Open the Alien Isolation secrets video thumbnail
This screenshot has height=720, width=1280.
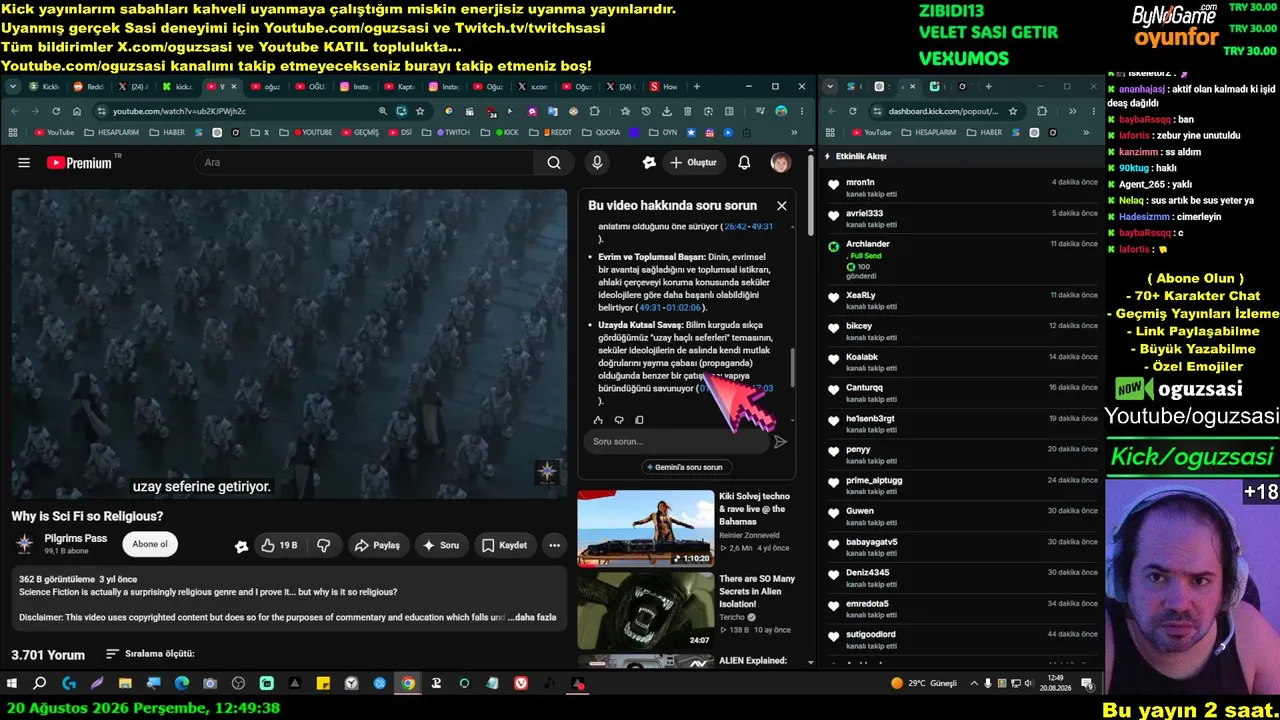(x=646, y=610)
